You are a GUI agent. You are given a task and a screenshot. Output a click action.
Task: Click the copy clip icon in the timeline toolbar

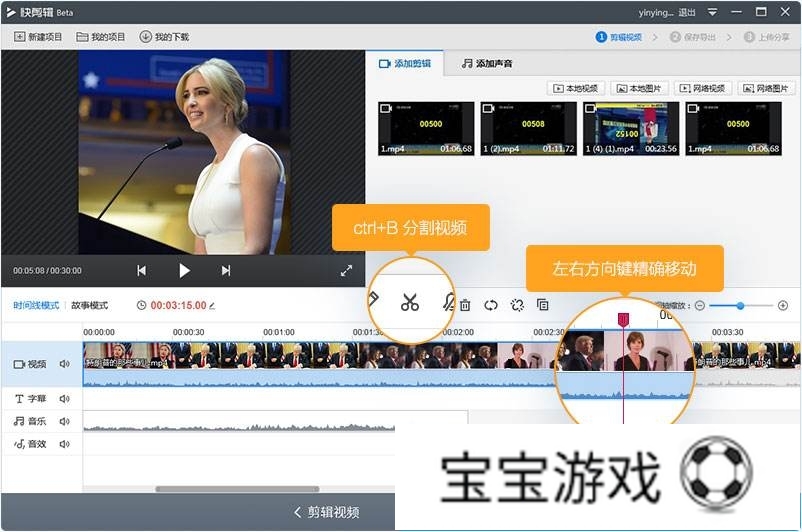[x=543, y=305]
